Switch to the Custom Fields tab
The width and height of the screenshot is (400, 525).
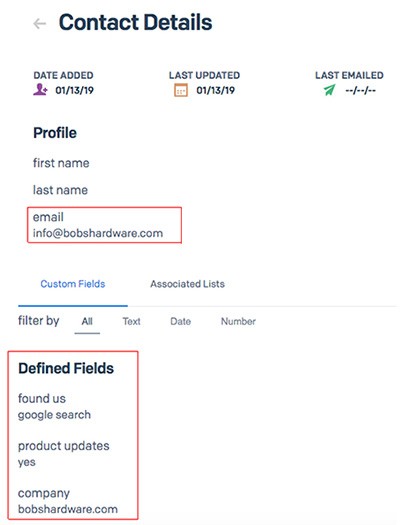(x=73, y=284)
